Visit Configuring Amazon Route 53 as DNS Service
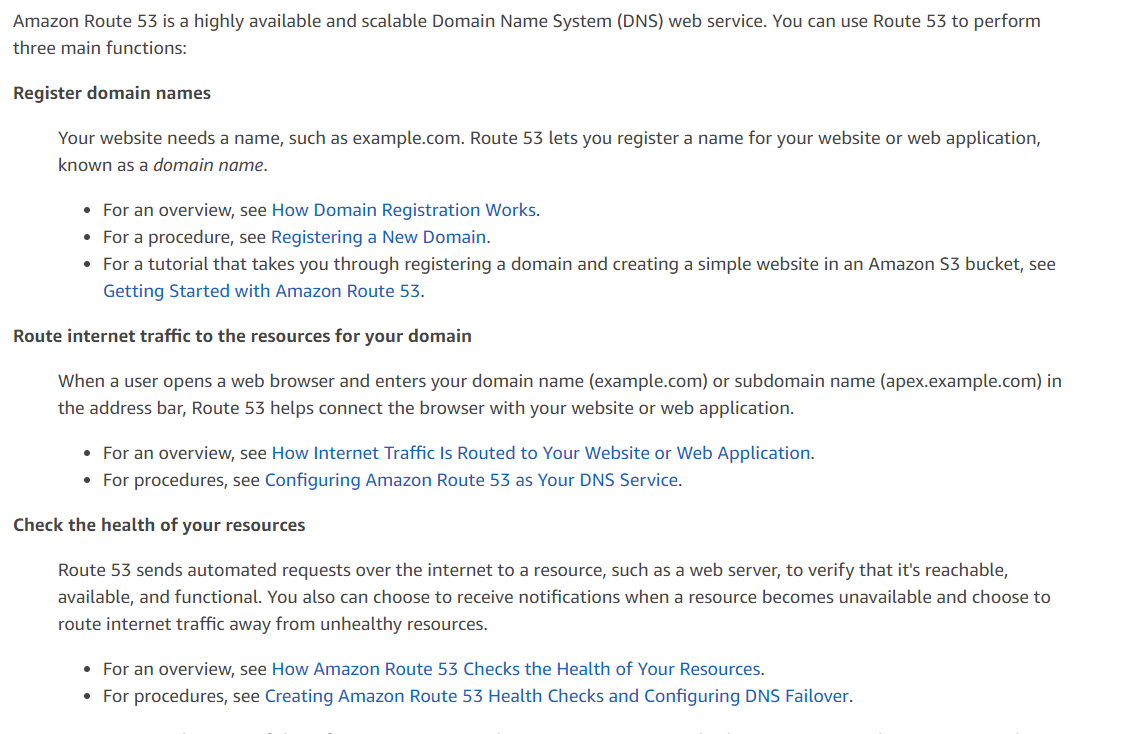Screen dimensions: 1123x734 pyautogui.click(x=471, y=481)
